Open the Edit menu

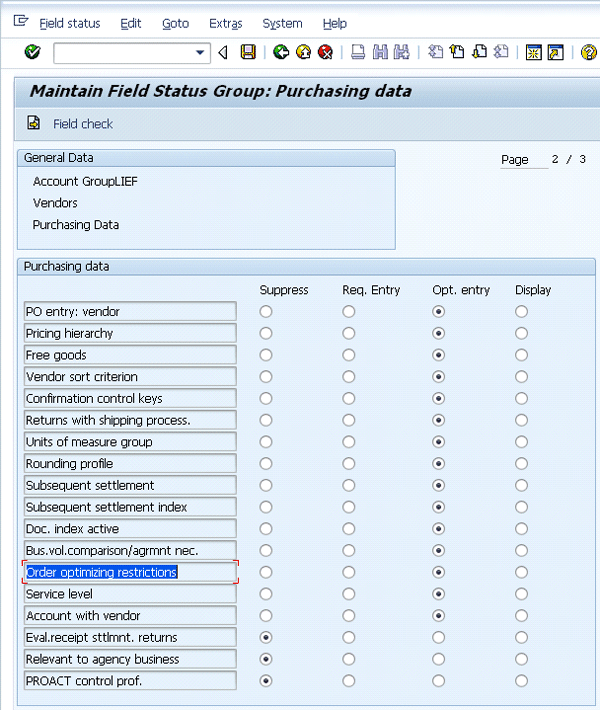(x=131, y=24)
